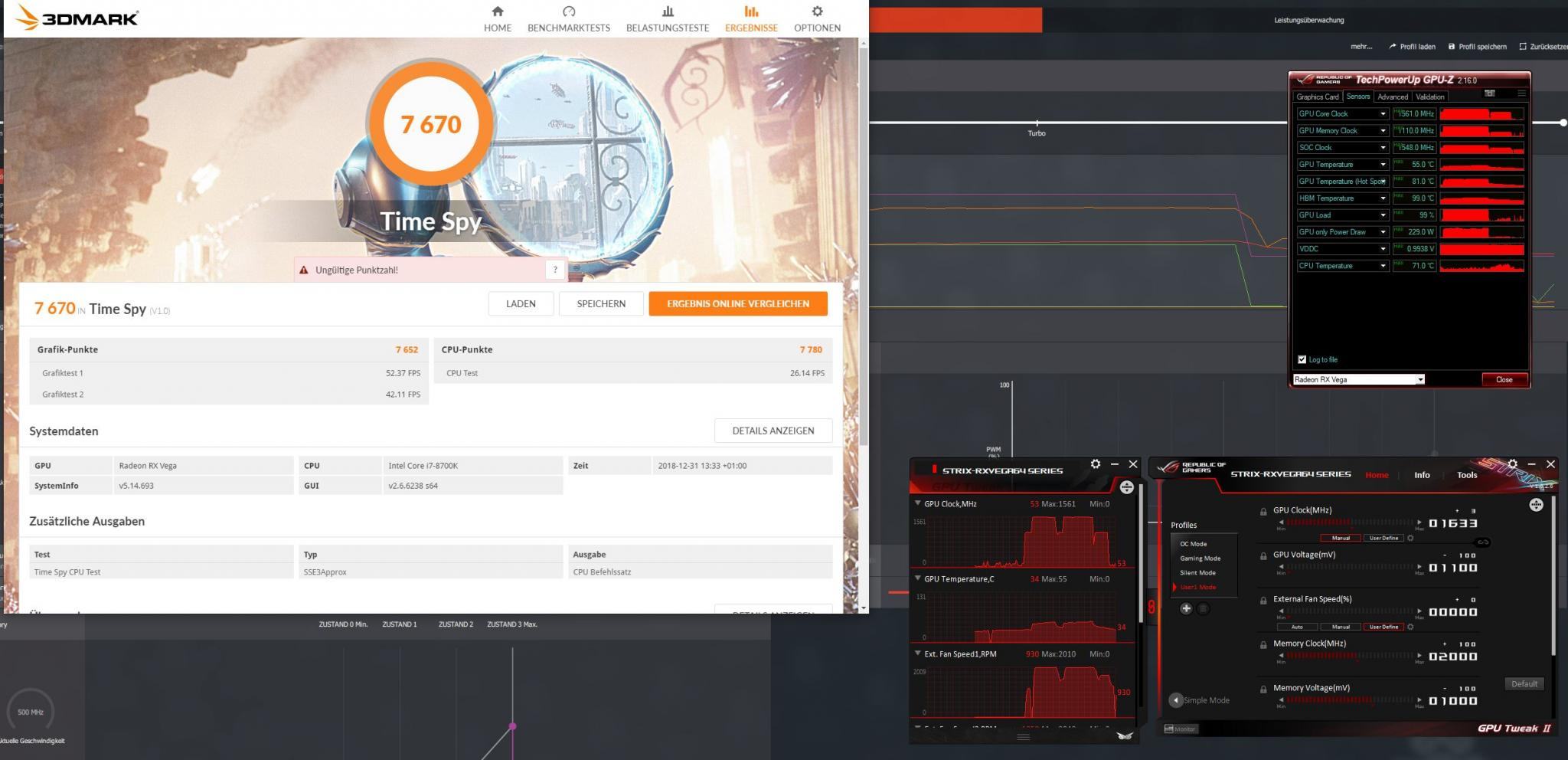Click the lock icon beside Memory Clock(MHz)
1568x760 pixels.
1263,645
